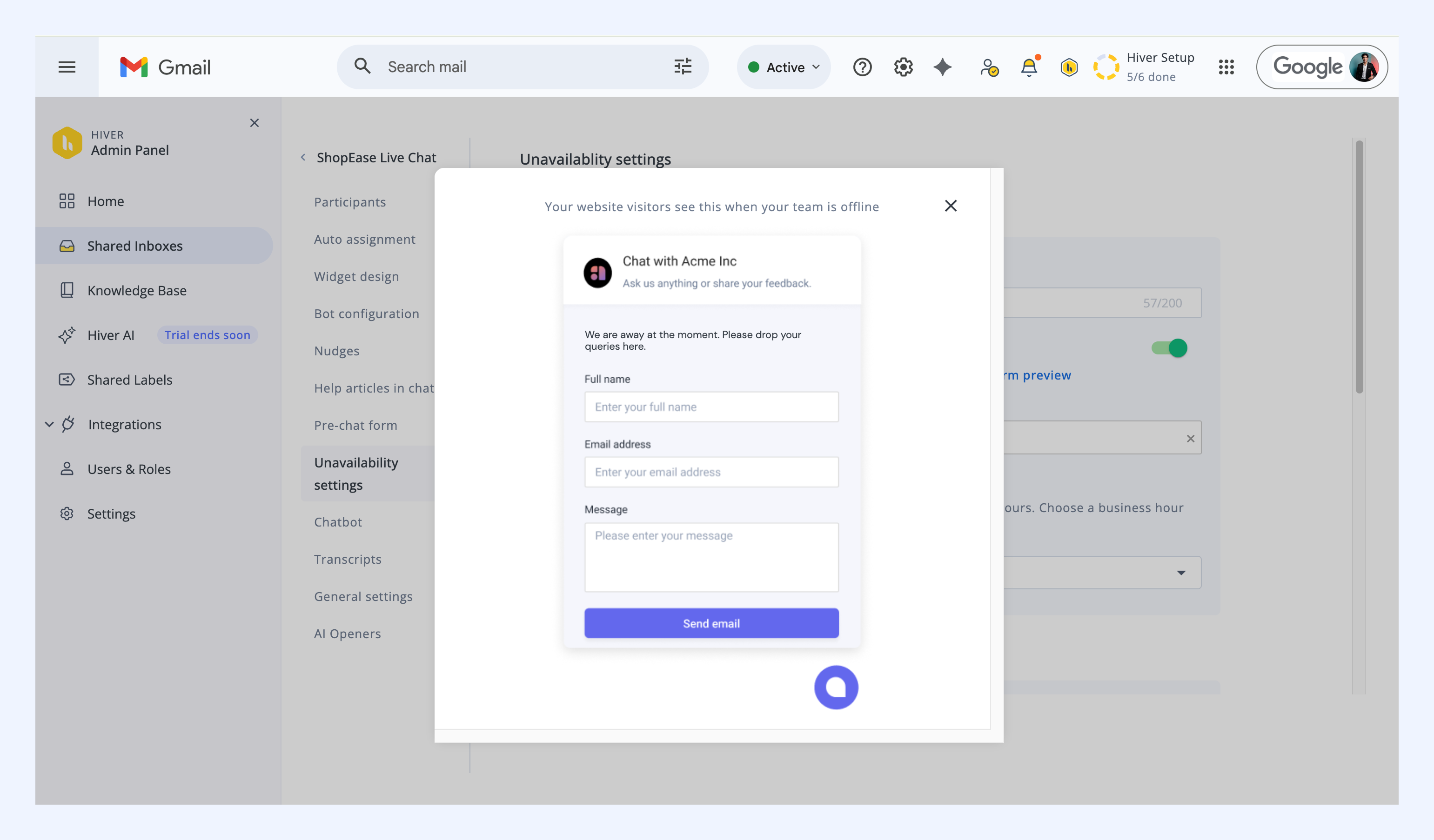Click the Gemini sparkle icon
The height and width of the screenshot is (840, 1434).
[x=942, y=67]
